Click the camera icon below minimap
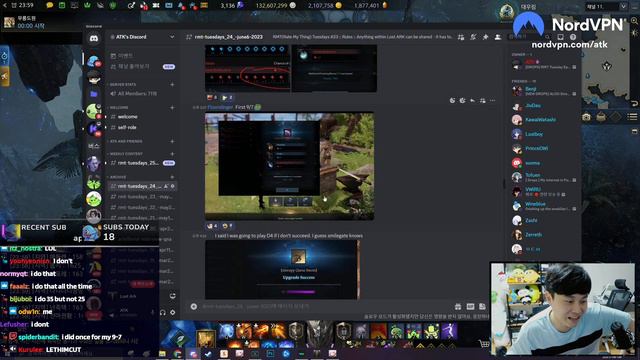 point(587,117)
